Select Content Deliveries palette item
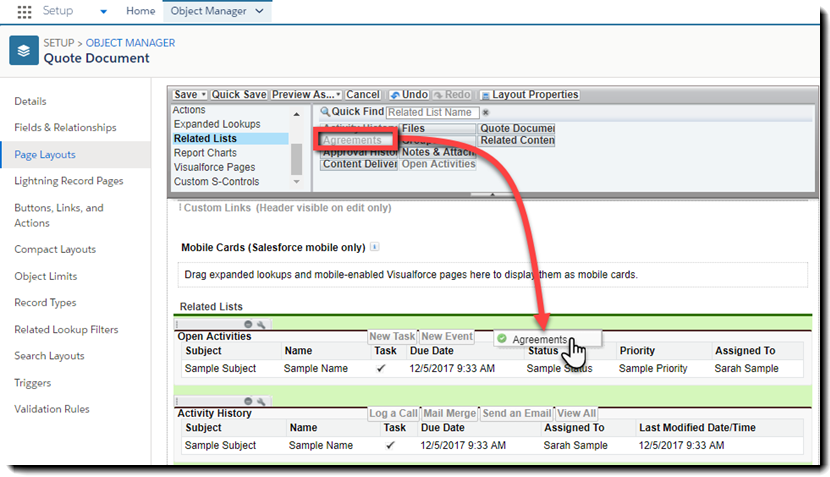The height and width of the screenshot is (477, 830). tap(359, 164)
